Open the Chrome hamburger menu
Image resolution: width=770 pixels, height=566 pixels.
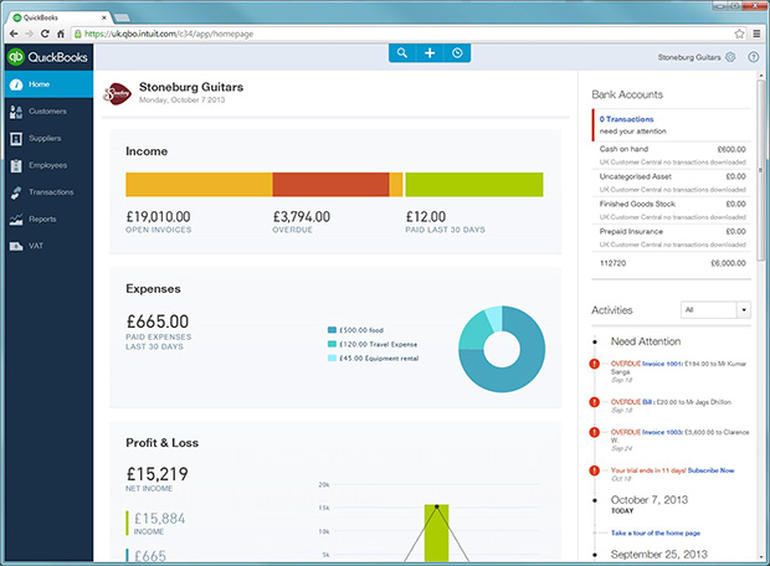coord(757,33)
